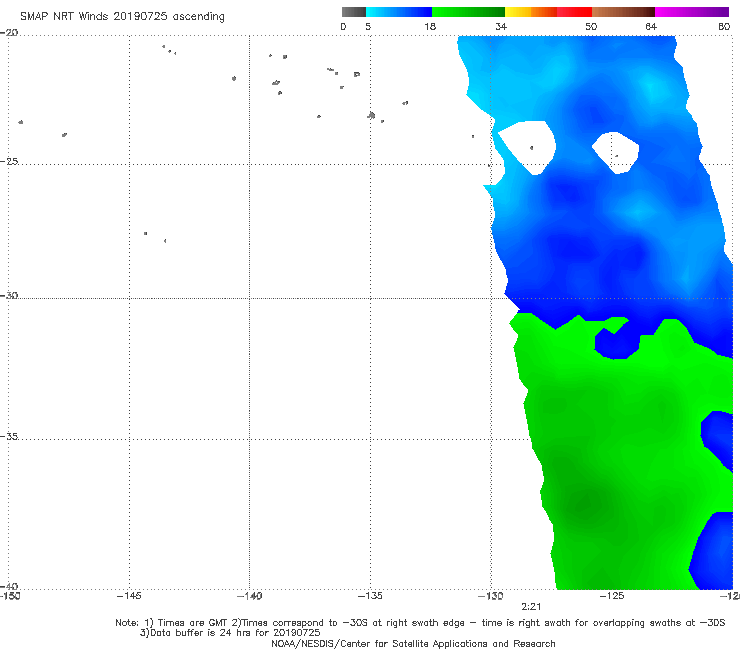Click the green 18-34 colorbar segment
Image resolution: width=740 pixels, height=650 pixels.
click(x=468, y=12)
